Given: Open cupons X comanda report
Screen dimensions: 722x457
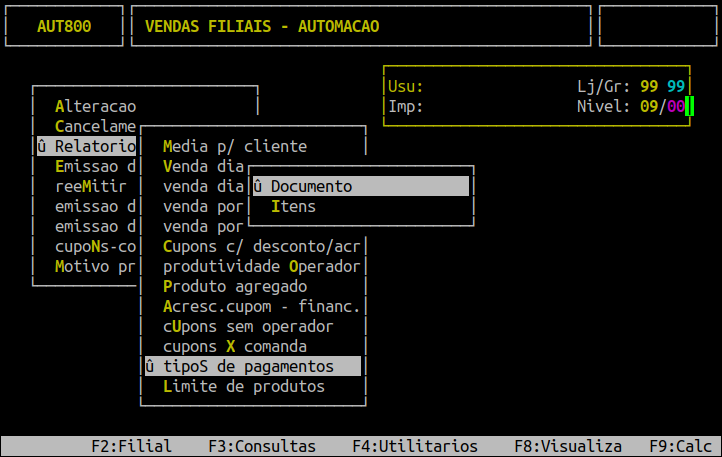Looking at the screenshot, I should (x=235, y=346).
